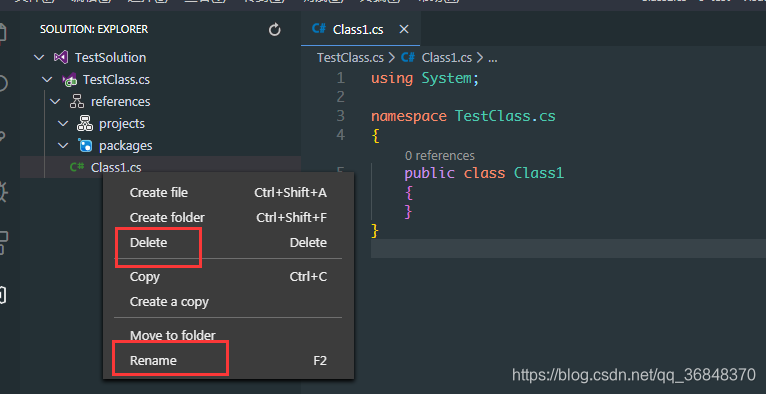The width and height of the screenshot is (766, 394).
Task: Choose Create folder from context menu
Action: tap(228, 218)
